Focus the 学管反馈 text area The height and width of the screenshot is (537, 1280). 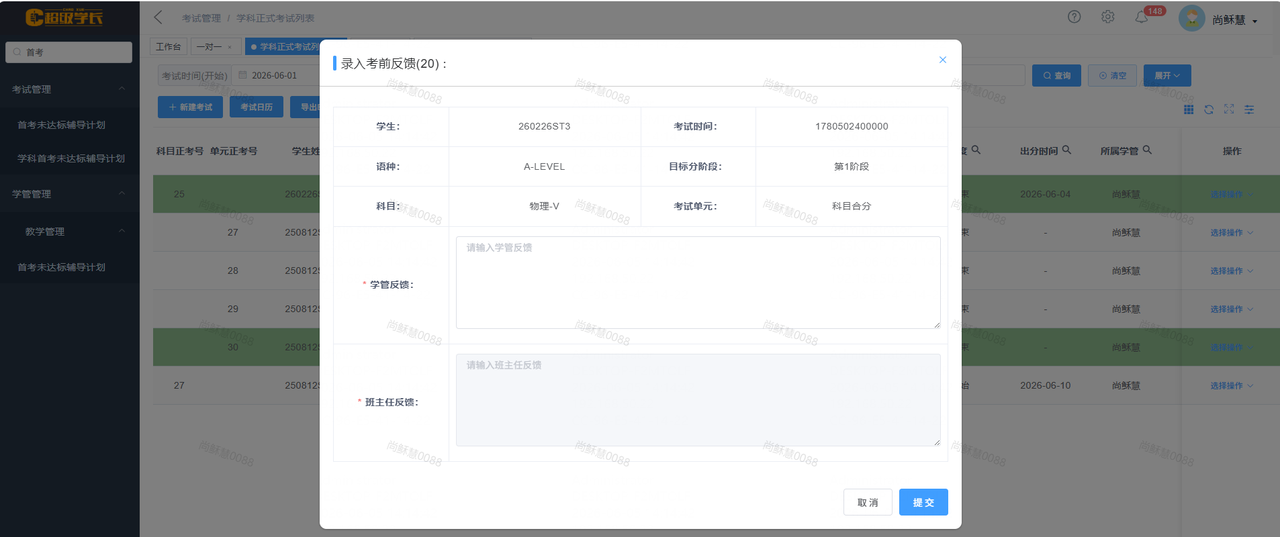(x=698, y=283)
